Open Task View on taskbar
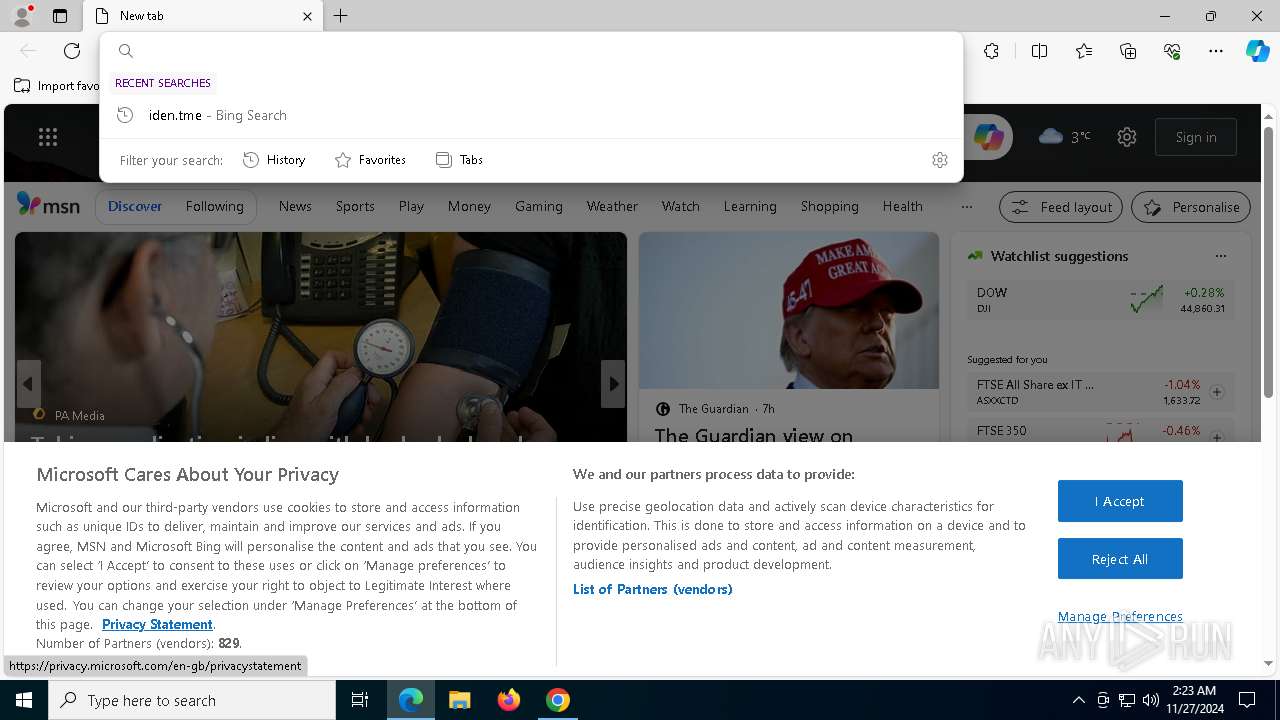 [x=360, y=700]
